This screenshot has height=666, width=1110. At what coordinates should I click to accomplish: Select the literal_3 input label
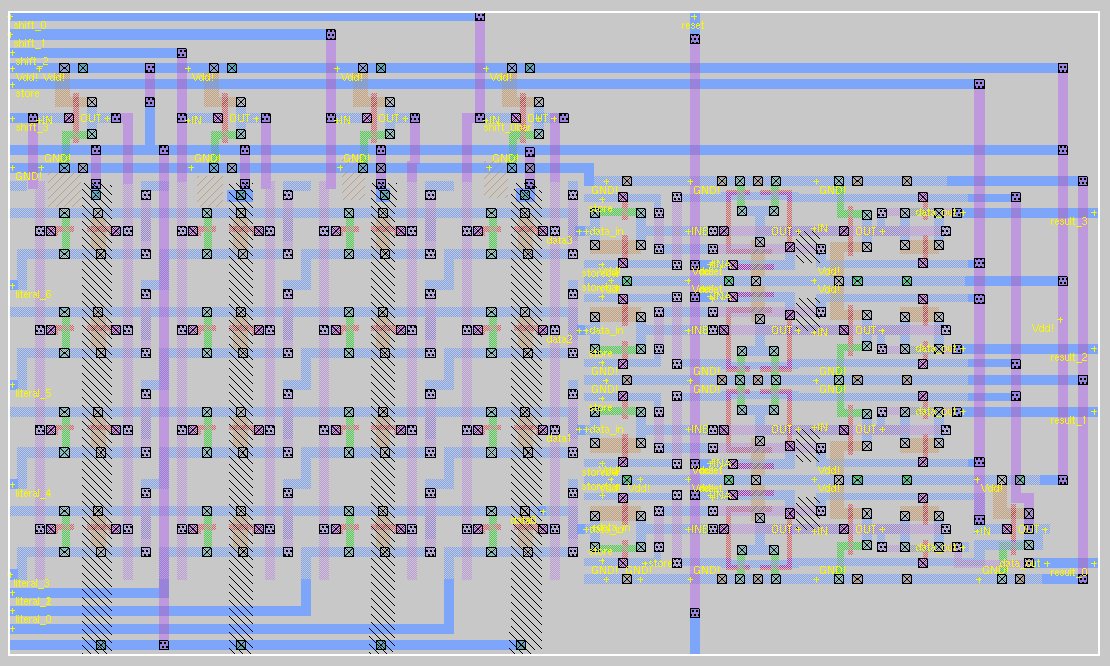pos(32,583)
